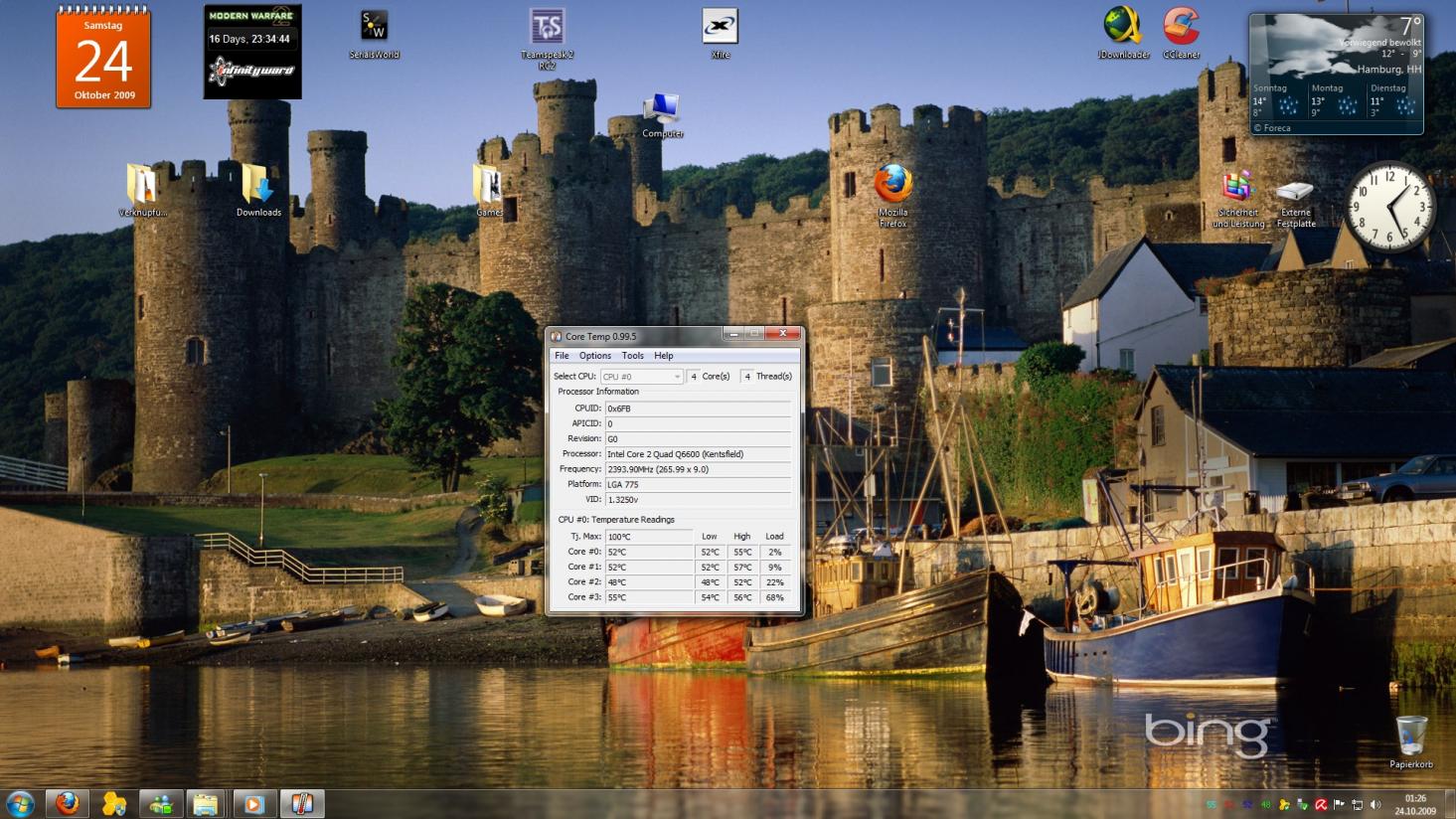Click the calendar gadget showing 24 Oktober
1456x819 pixels.
click(103, 57)
